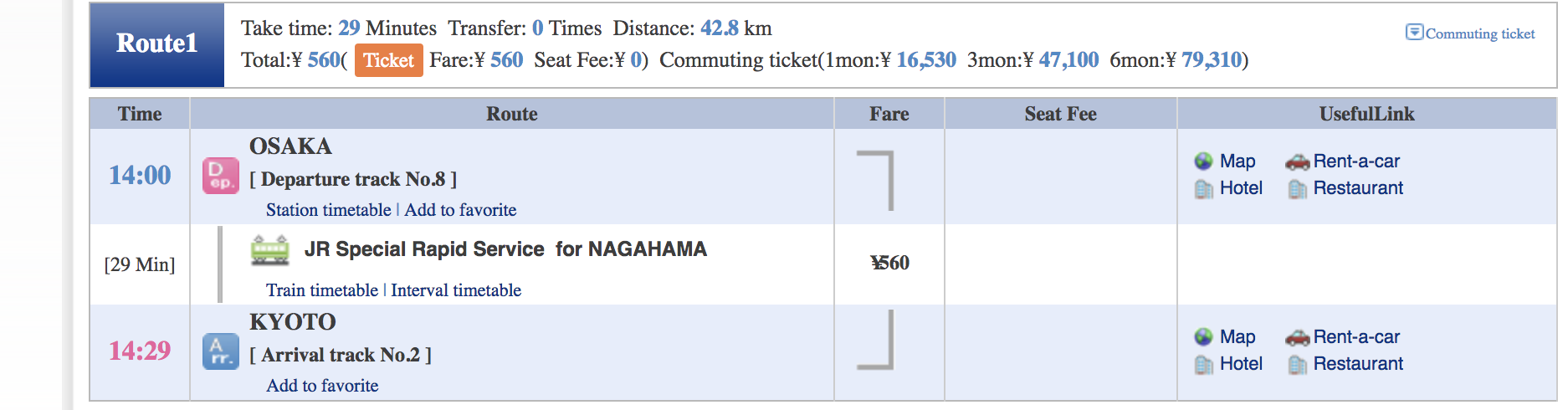
Task: Click the globe Map icon in KYOTO row
Action: (1204, 337)
